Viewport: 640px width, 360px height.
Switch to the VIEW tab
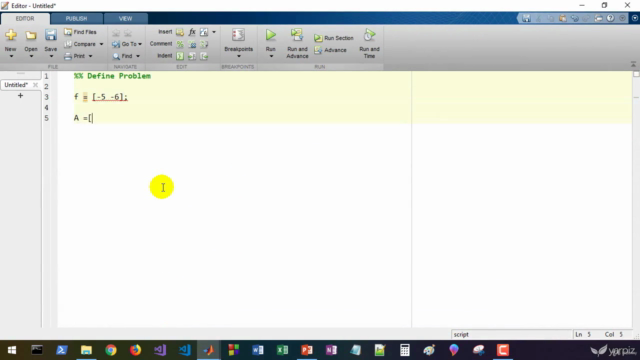[x=125, y=18]
